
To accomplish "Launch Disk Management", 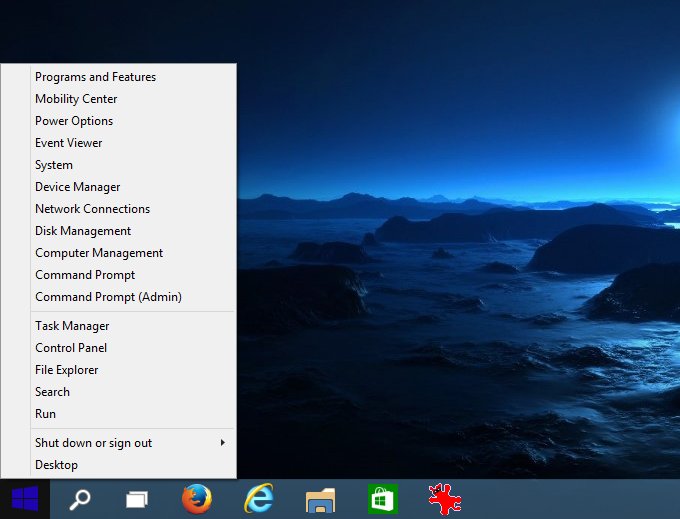I will 134,231.
